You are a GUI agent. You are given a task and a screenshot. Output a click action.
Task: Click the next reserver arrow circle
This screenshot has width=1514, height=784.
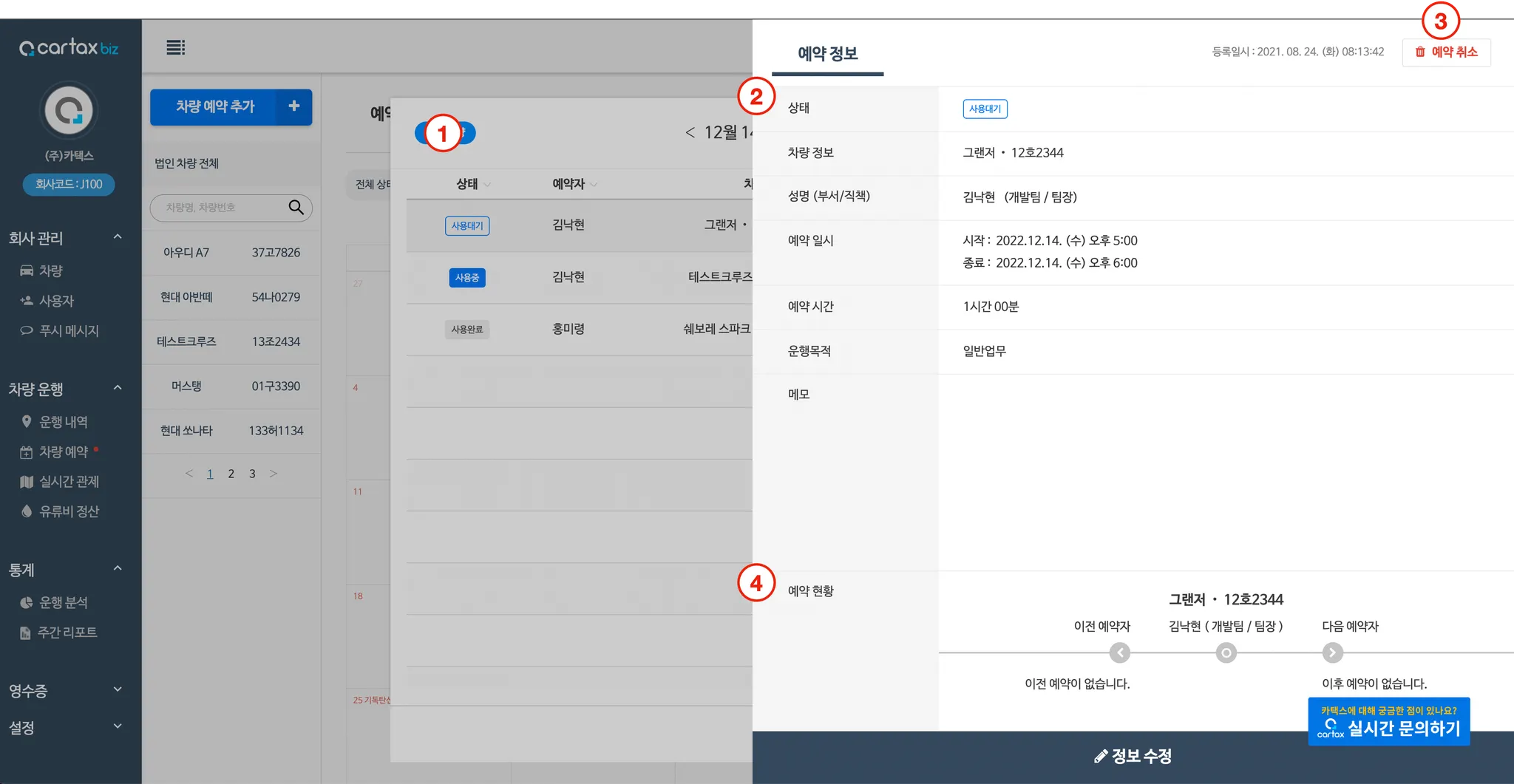click(x=1332, y=652)
